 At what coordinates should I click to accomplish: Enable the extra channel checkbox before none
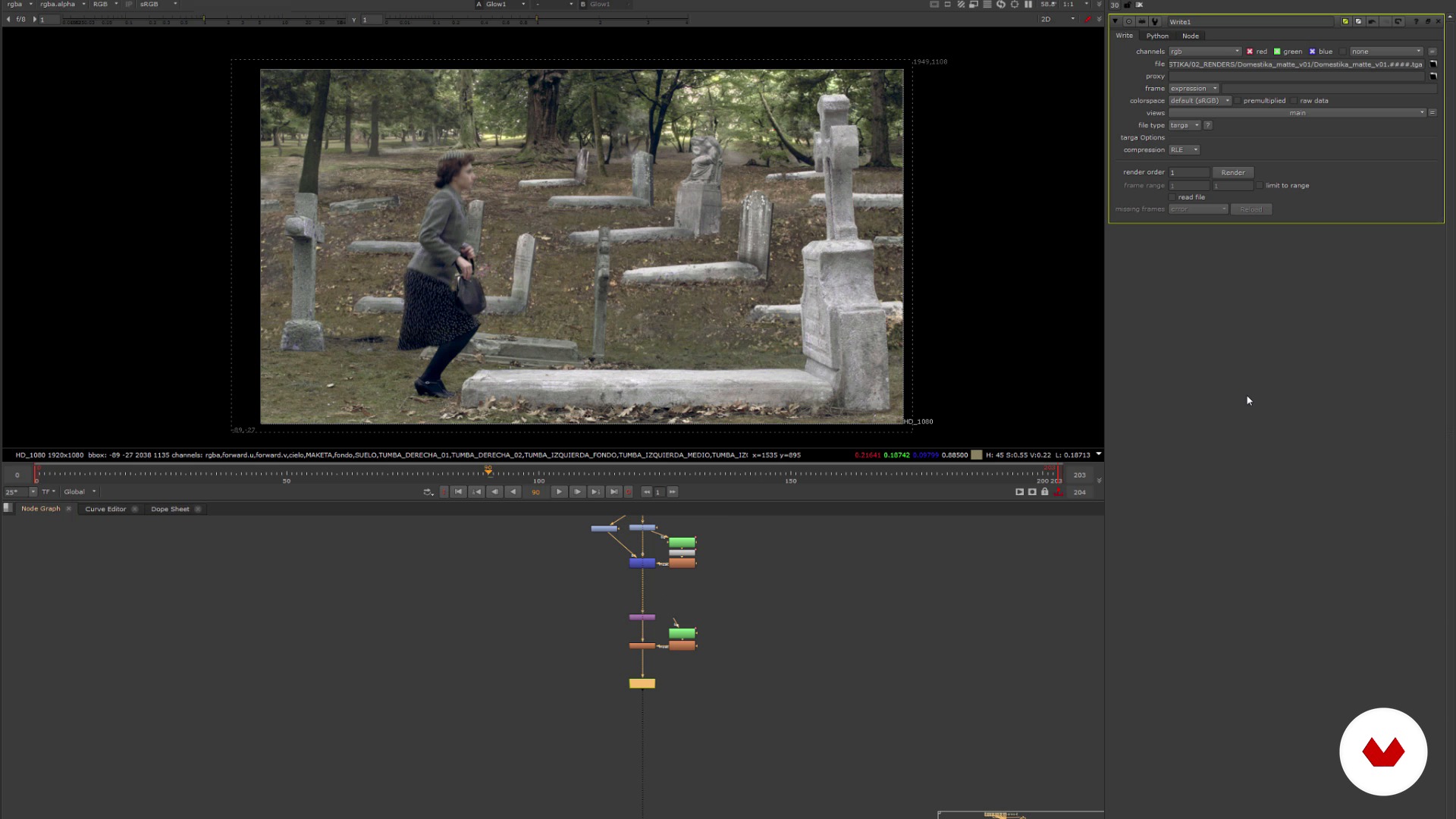(x=1342, y=52)
